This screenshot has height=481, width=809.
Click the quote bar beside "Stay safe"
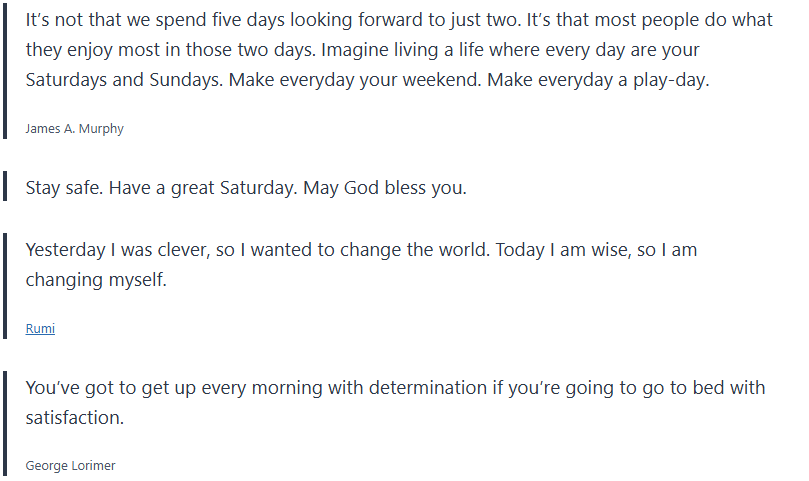coord(6,188)
